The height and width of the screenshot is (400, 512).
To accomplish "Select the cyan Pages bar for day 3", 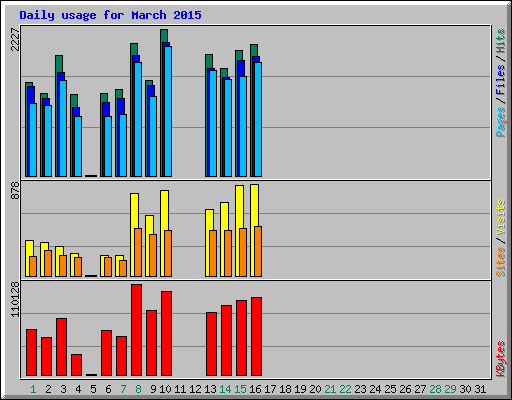I will (x=63, y=128).
